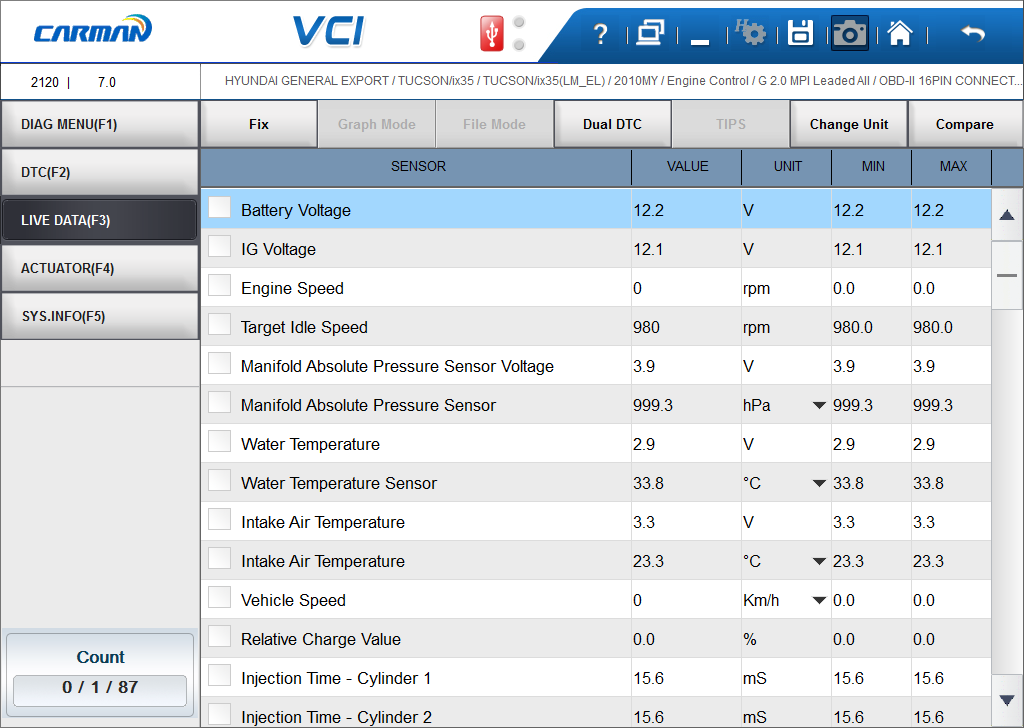Open °C unit dropdown for Intake Air Temperature

819,562
